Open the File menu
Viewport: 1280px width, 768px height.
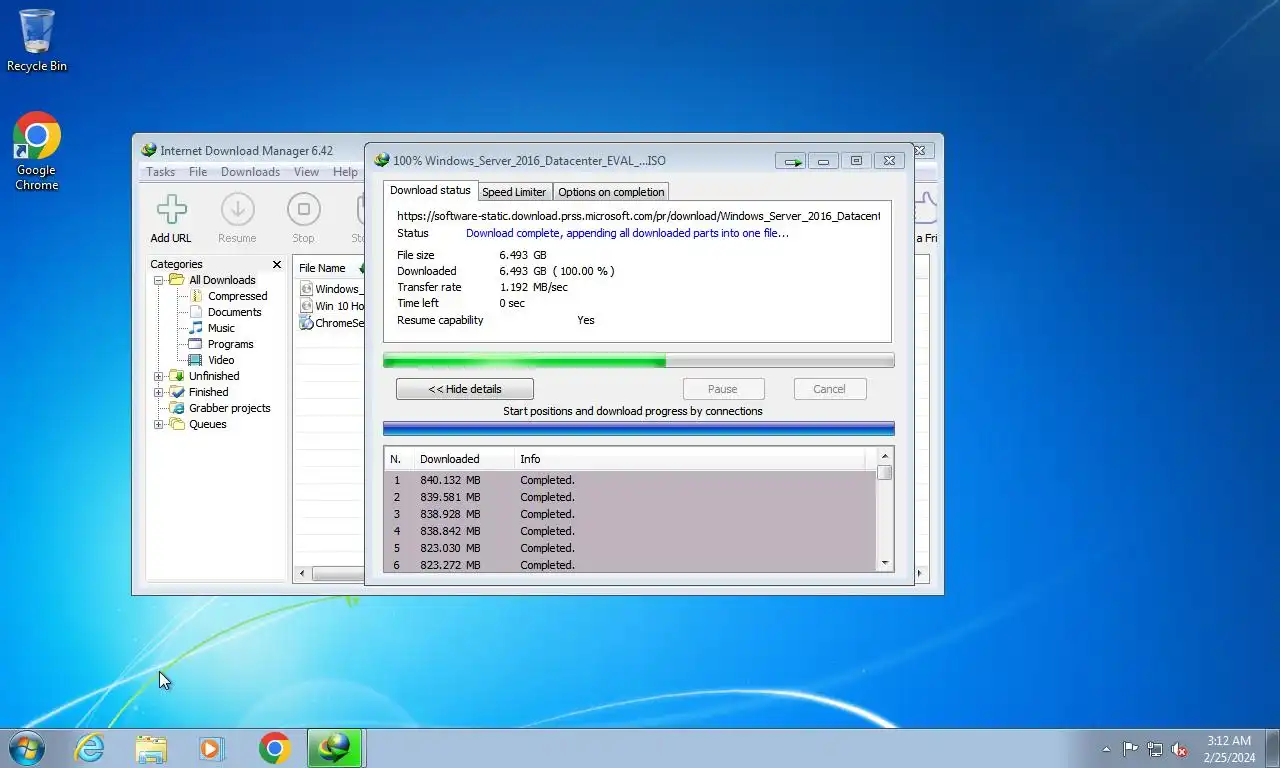[198, 172]
